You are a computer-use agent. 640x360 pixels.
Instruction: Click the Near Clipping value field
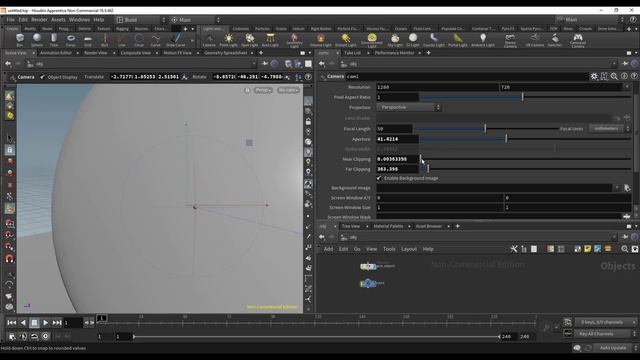tap(398, 159)
